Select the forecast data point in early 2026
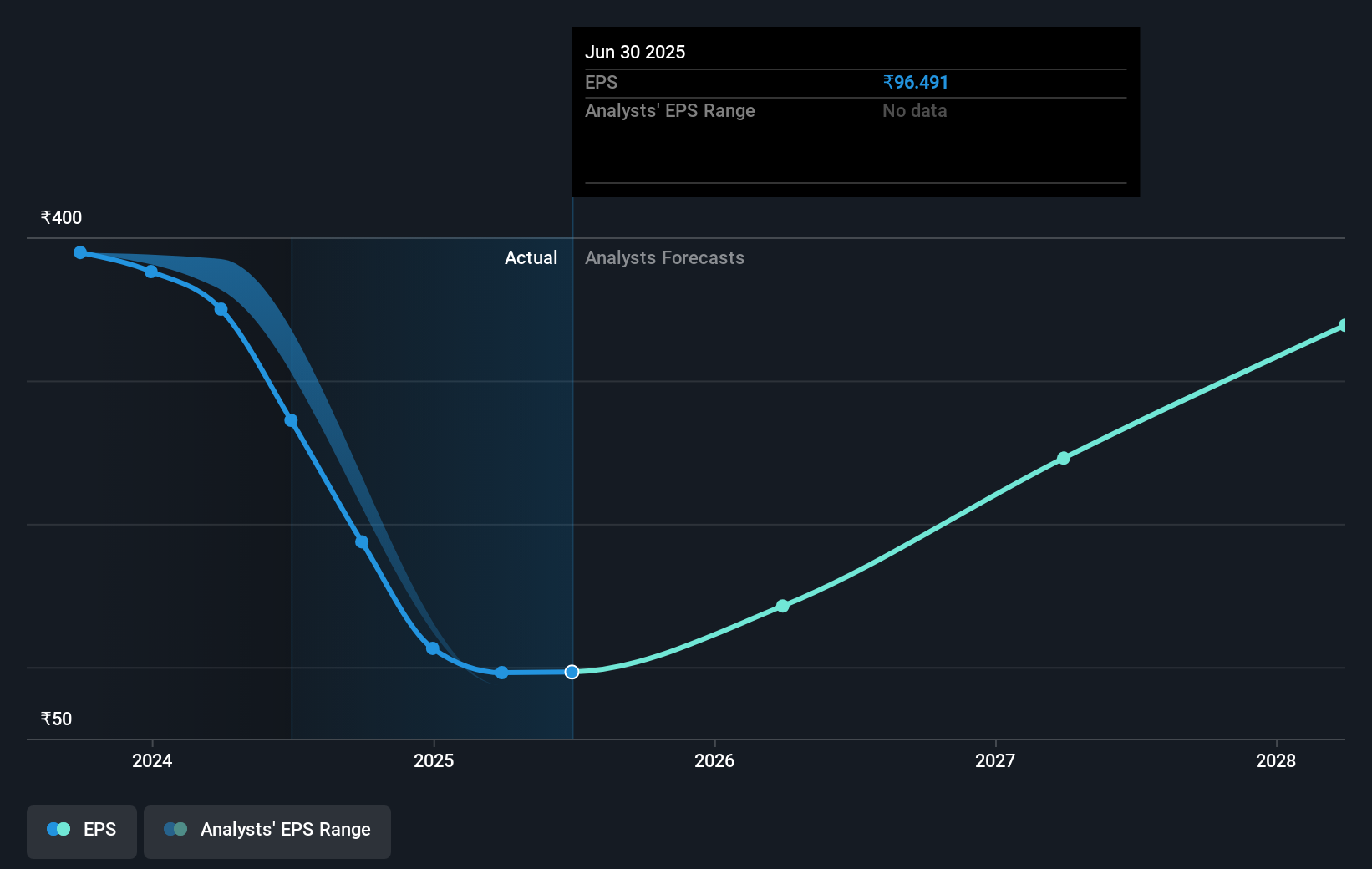Screen dimensions: 1372x869 click(x=783, y=606)
